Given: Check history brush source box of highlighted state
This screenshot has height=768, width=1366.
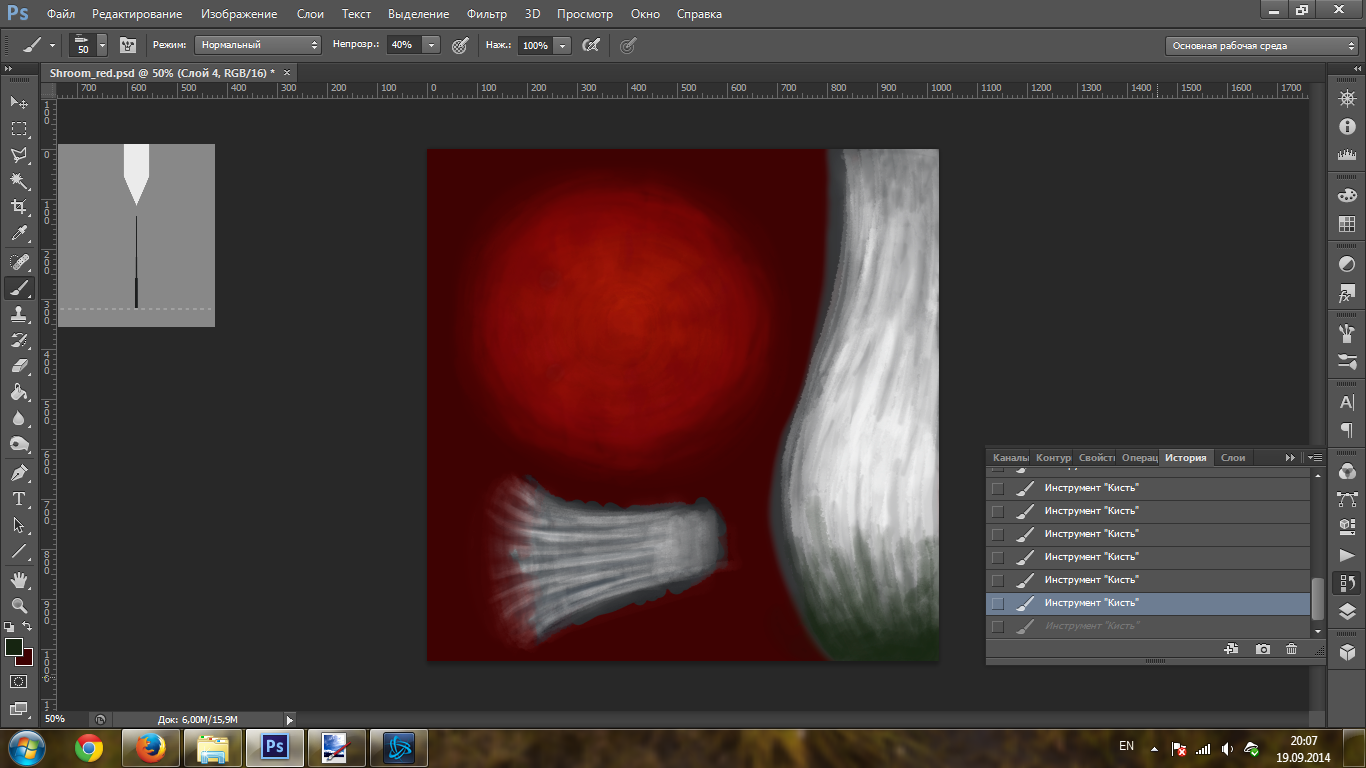Looking at the screenshot, I should [x=997, y=603].
